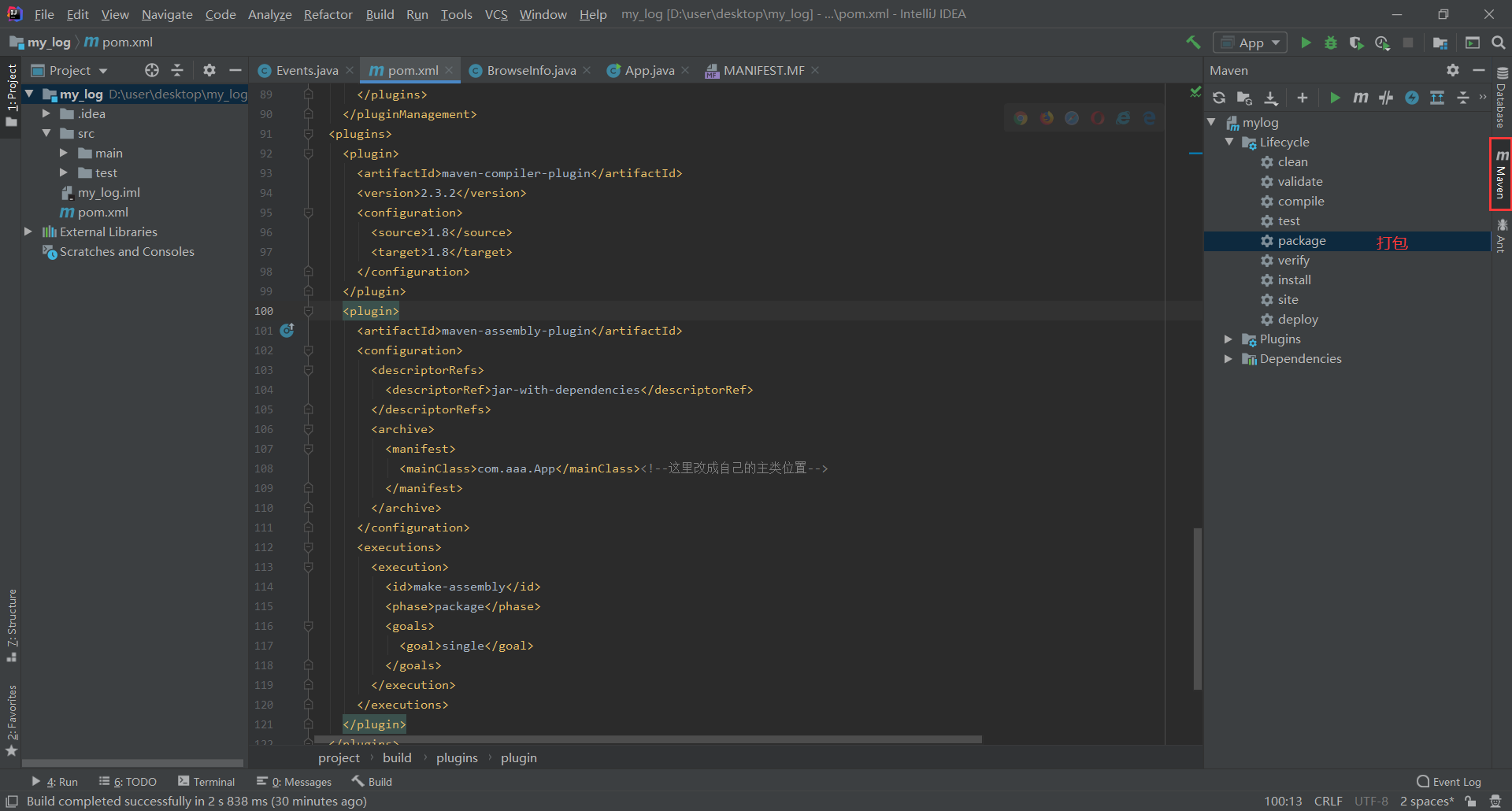The width and height of the screenshot is (1512, 811).
Task: Run the App configuration
Action: (1306, 43)
